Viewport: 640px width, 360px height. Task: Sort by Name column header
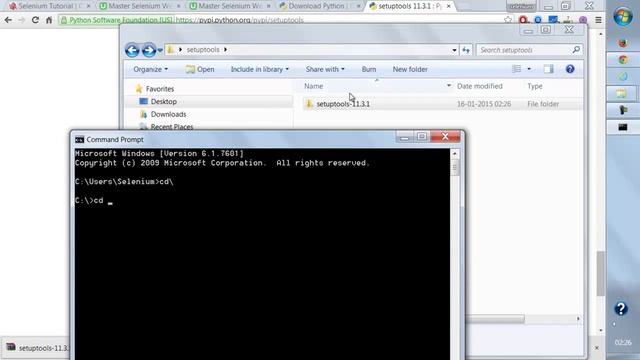[x=313, y=86]
